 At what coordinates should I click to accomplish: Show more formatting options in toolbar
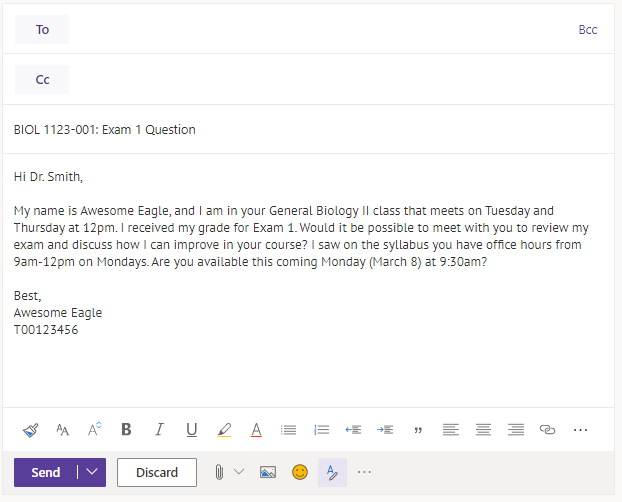[x=580, y=430]
